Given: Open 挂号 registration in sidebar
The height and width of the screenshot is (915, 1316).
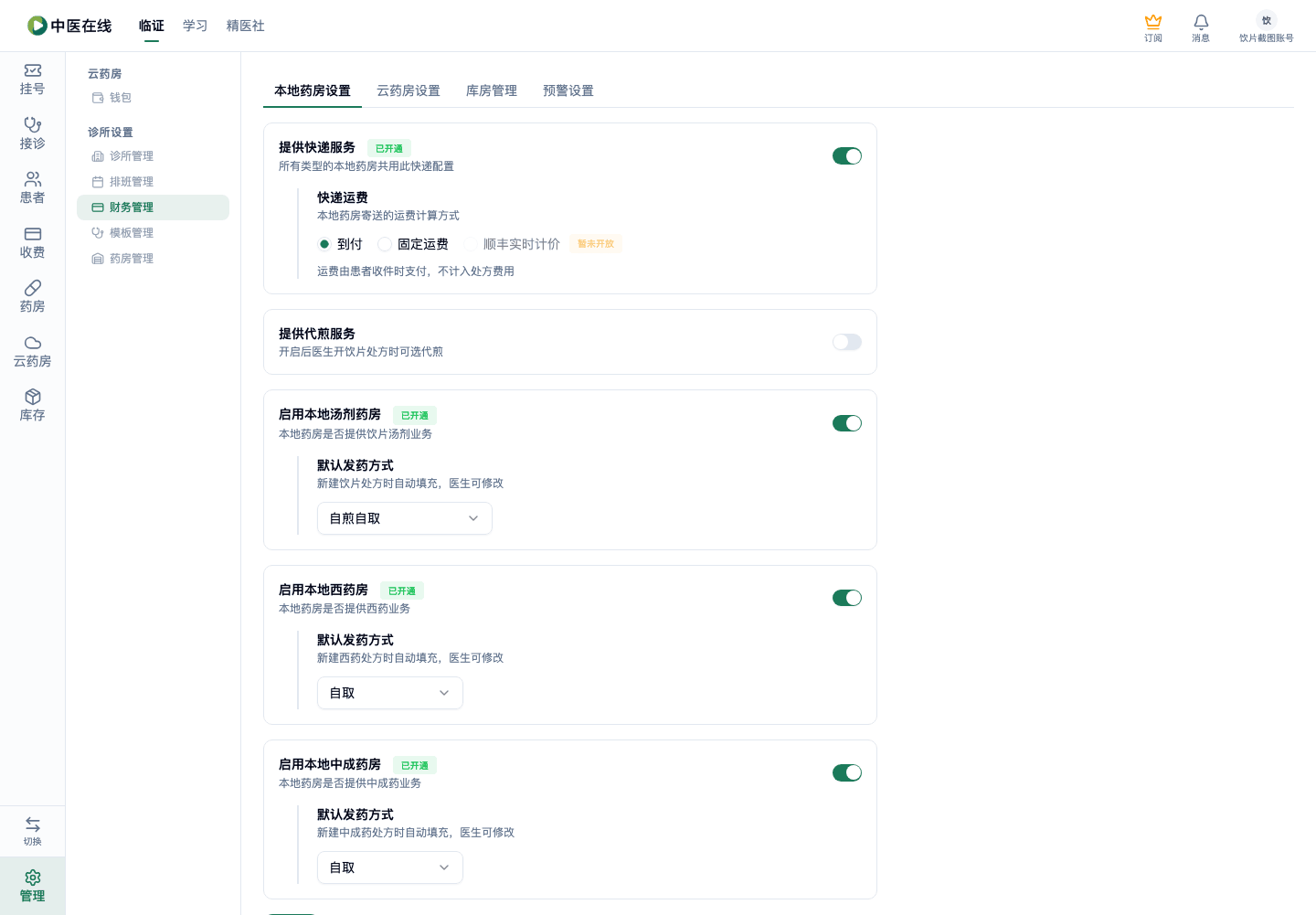Looking at the screenshot, I should coord(33,80).
